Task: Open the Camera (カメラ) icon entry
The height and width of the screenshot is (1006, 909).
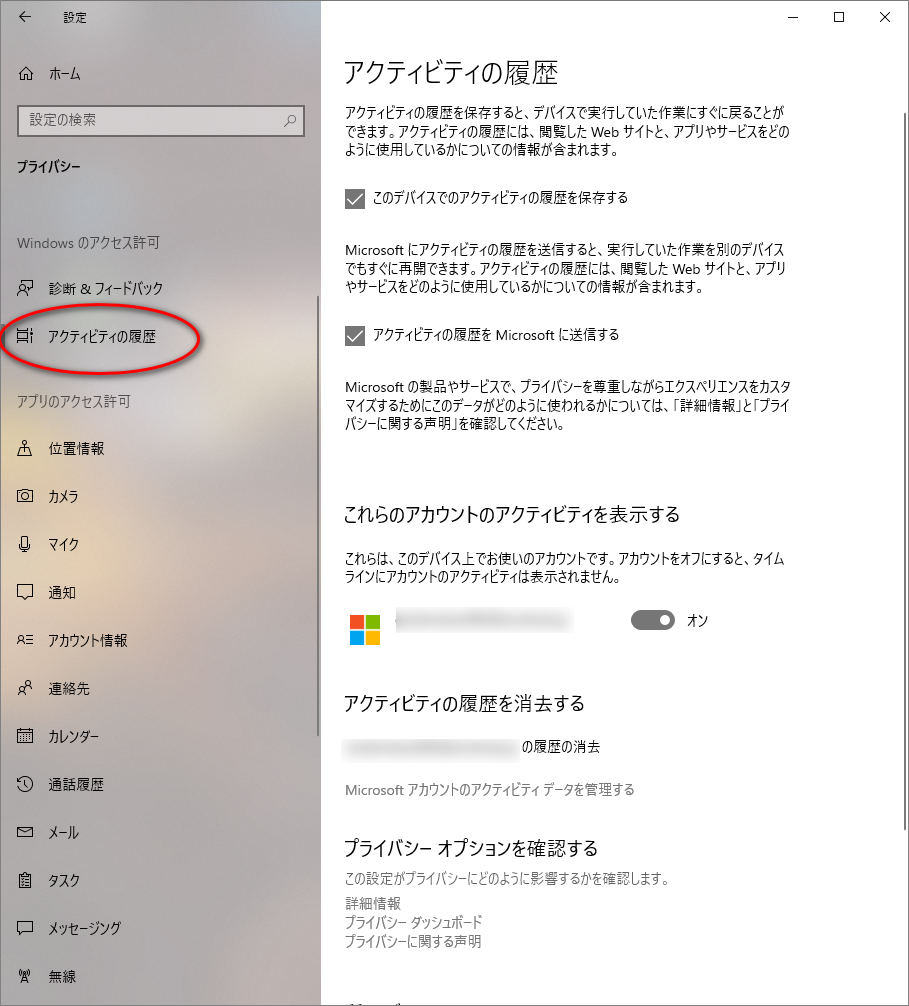Action: point(27,497)
